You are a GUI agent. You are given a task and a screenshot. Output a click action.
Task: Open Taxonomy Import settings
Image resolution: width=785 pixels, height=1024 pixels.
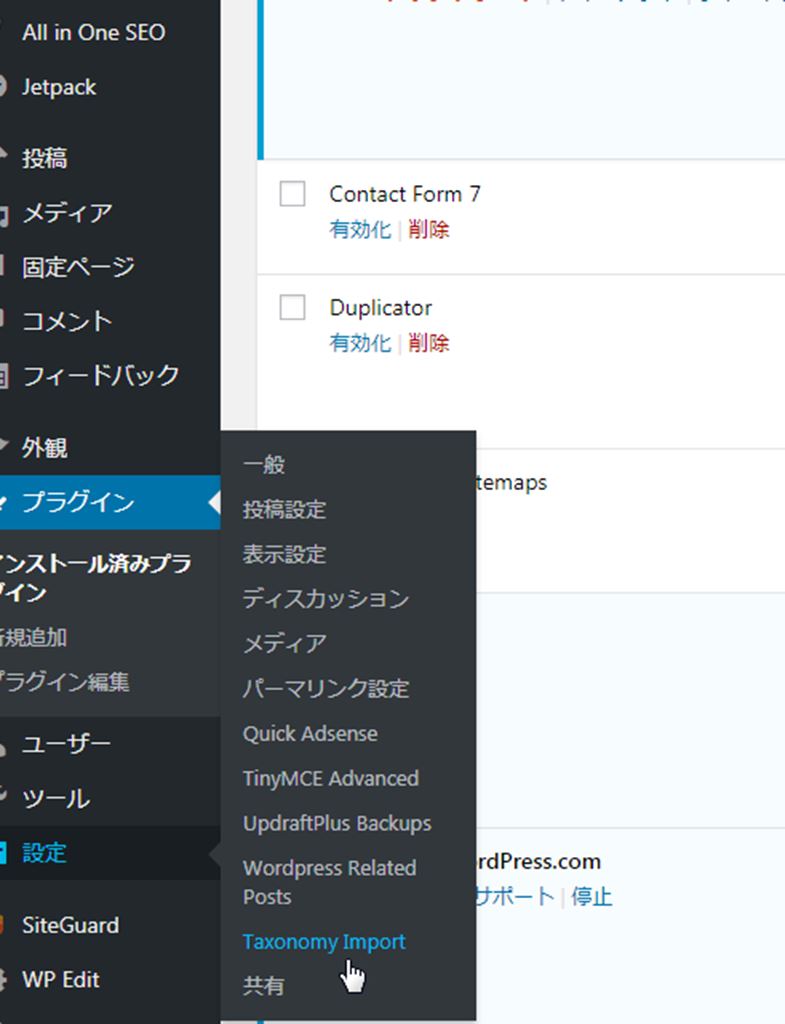[x=324, y=942]
